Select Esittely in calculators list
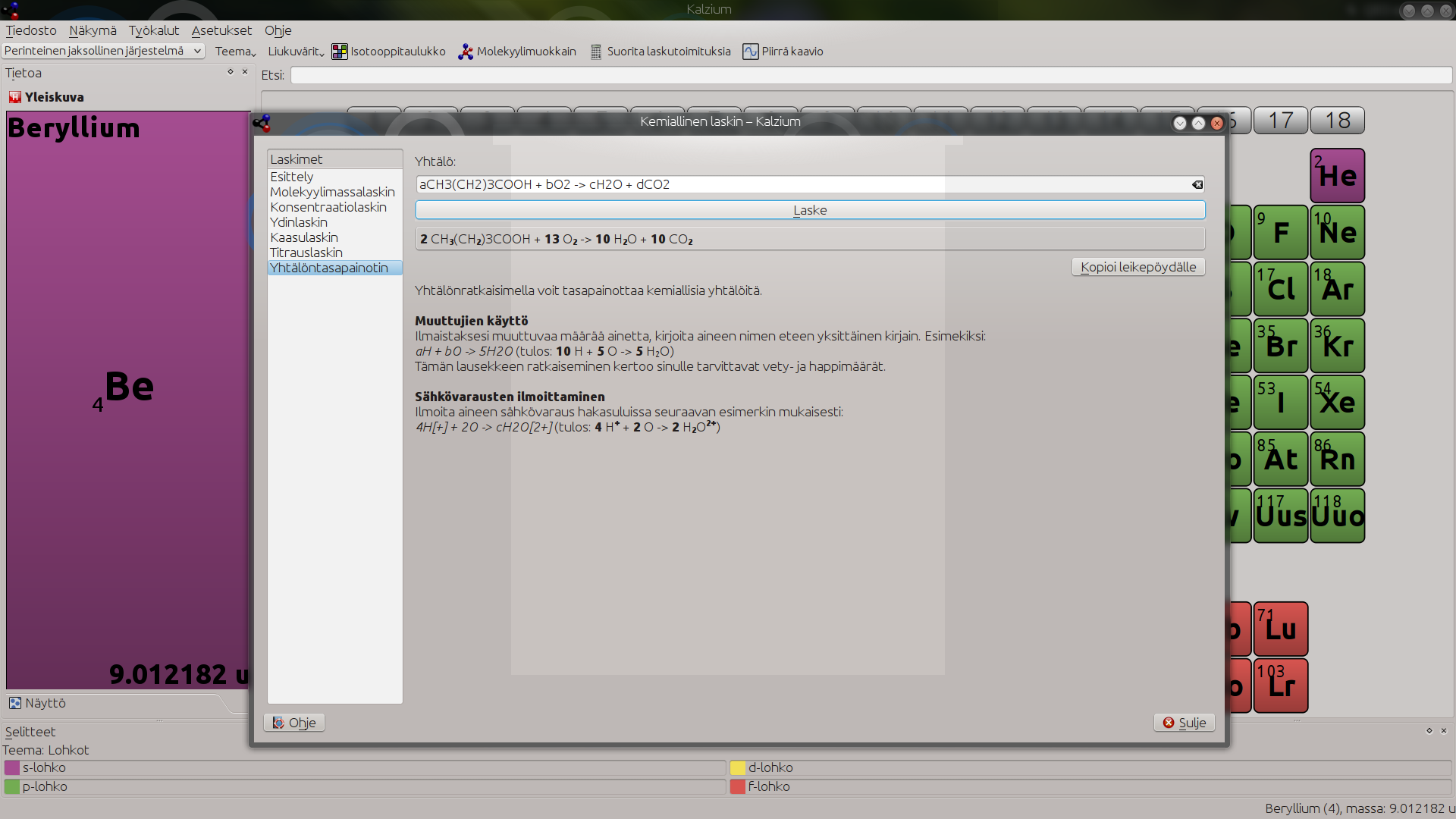Screen dimensions: 1456x819 click(x=334, y=177)
